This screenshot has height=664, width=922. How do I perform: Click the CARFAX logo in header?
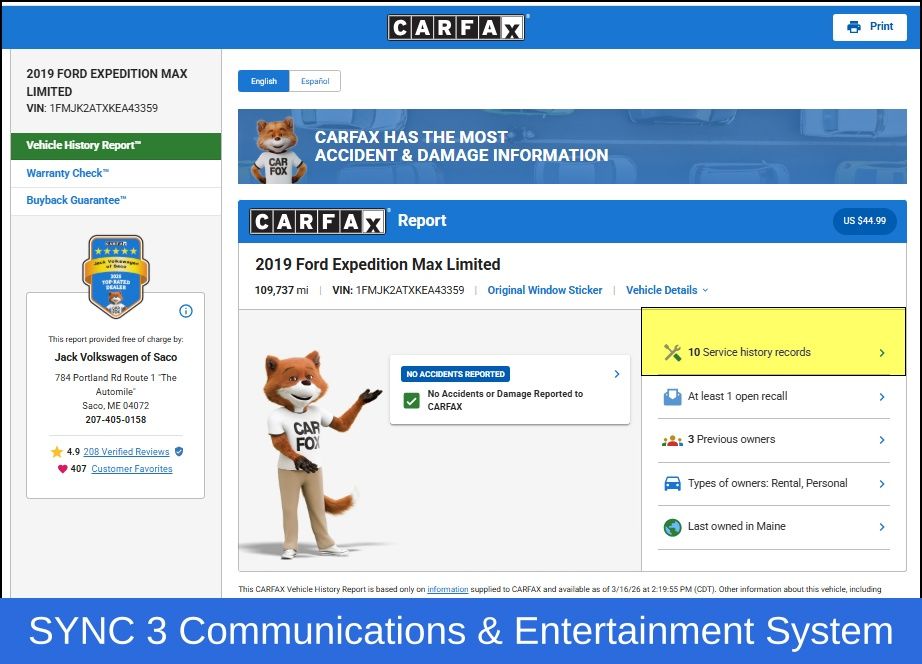tap(456, 27)
